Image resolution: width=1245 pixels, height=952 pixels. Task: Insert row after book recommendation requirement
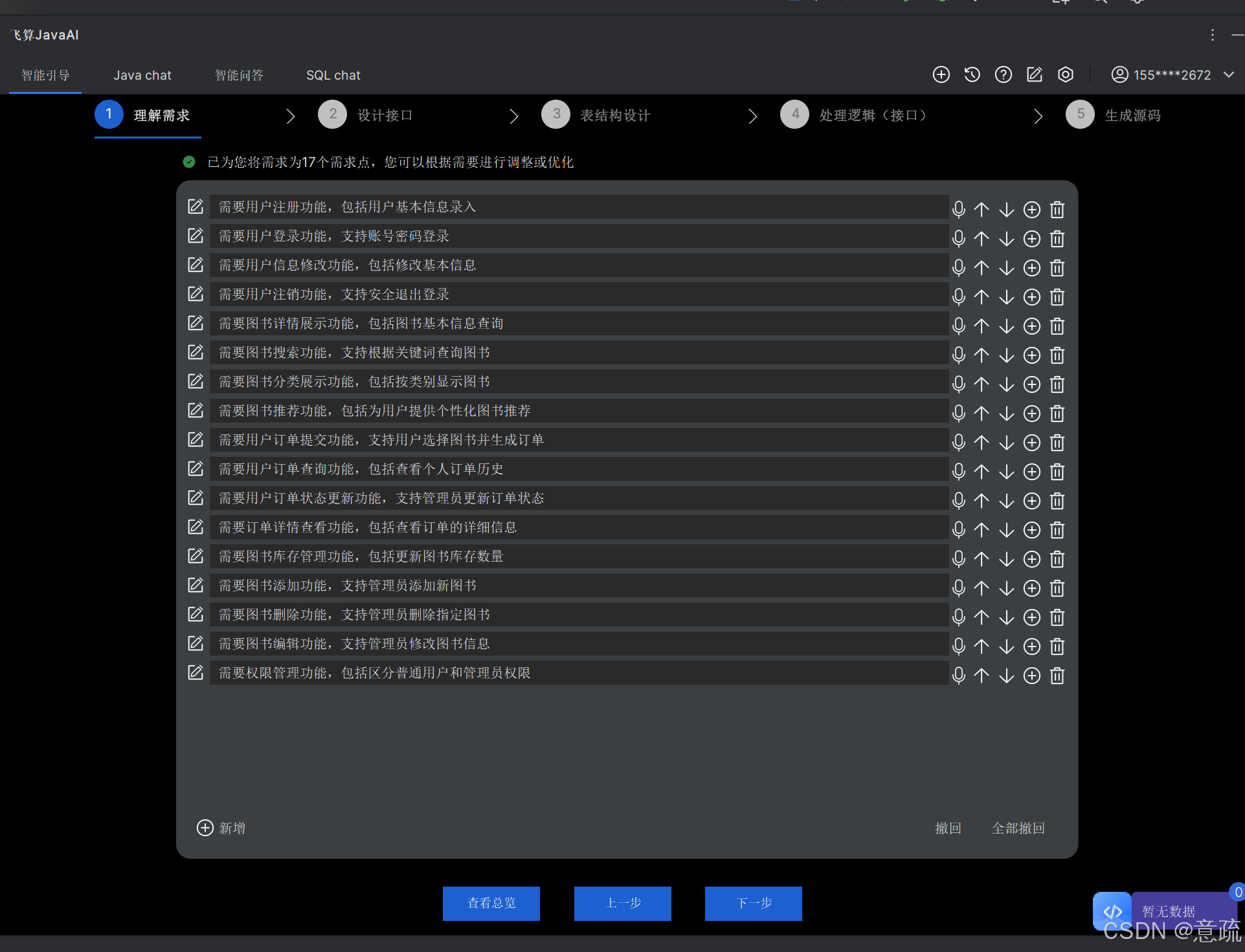click(x=1031, y=414)
